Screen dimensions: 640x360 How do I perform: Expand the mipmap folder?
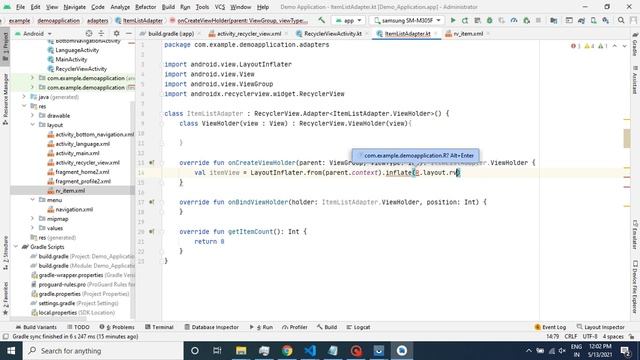tap(32, 219)
